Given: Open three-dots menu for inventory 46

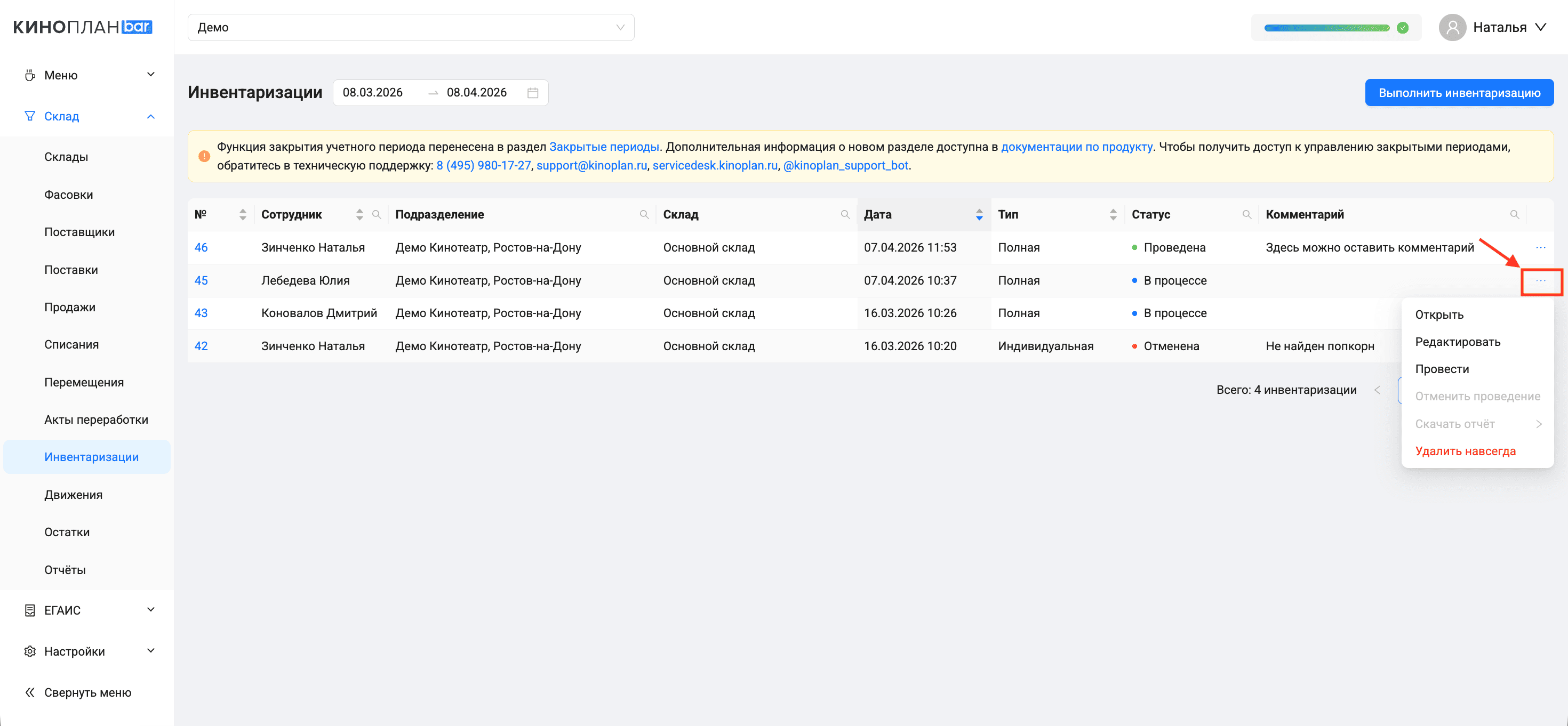Looking at the screenshot, I should coord(1540,247).
